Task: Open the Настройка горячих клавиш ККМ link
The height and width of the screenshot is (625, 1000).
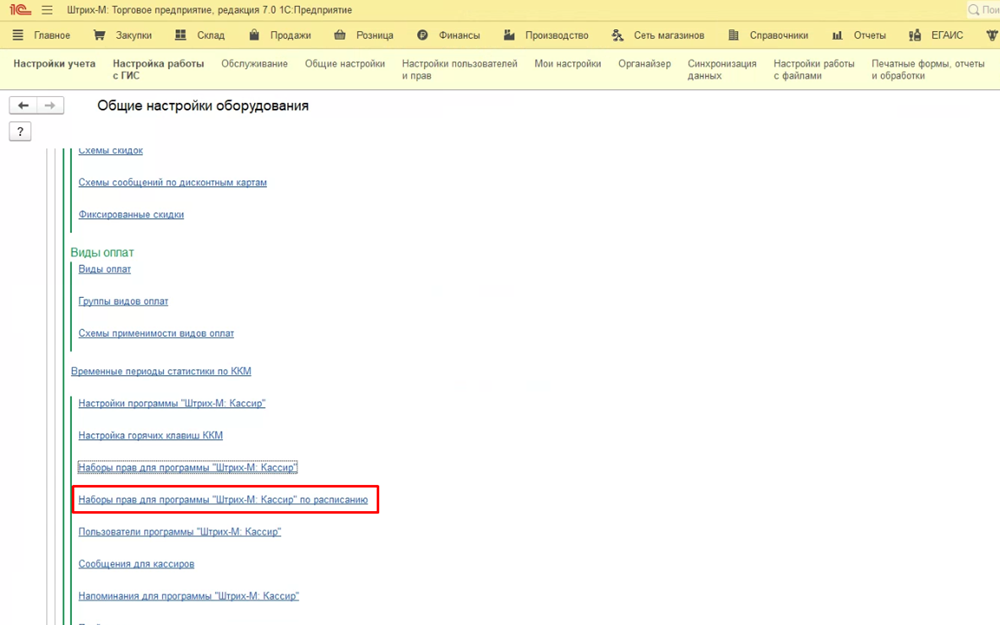Action: (x=150, y=436)
